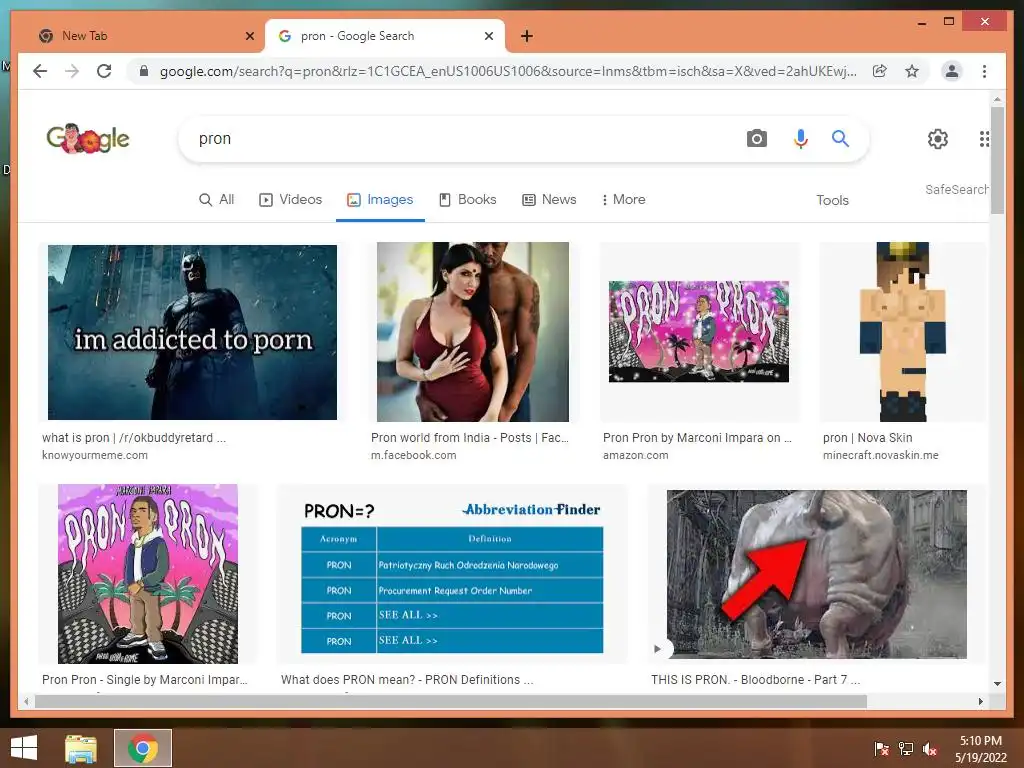This screenshot has width=1024, height=768.
Task: Close the New Tab tab
Action: click(x=249, y=36)
